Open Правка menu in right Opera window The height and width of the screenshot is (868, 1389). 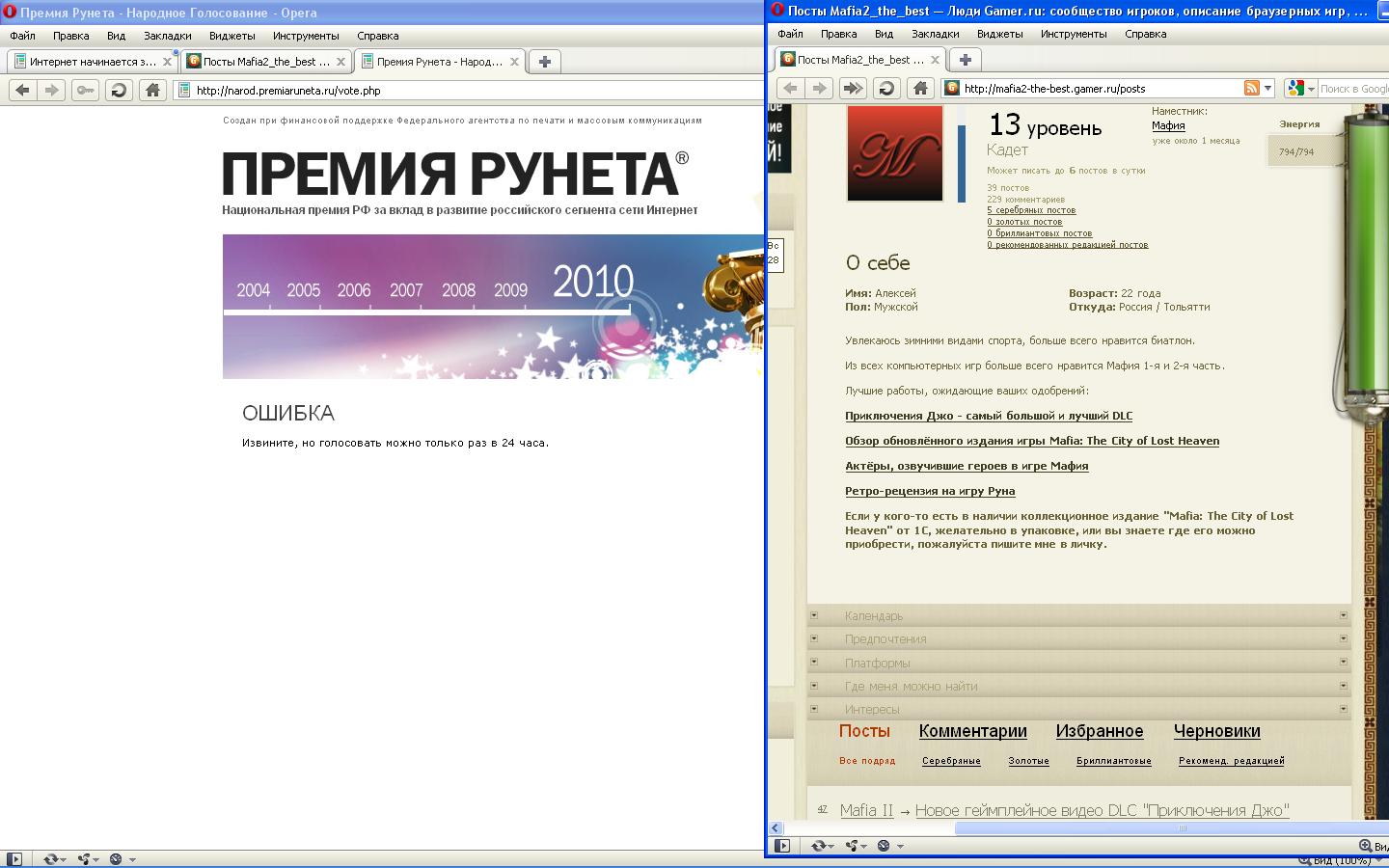click(x=839, y=34)
